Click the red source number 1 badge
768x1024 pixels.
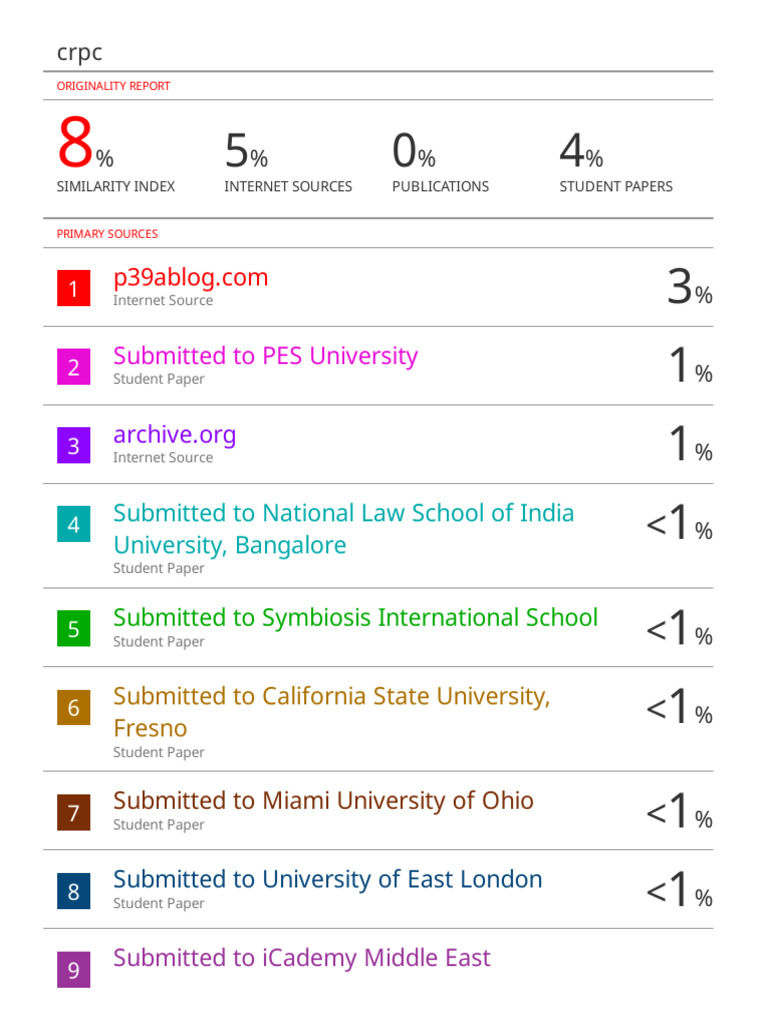click(x=73, y=289)
